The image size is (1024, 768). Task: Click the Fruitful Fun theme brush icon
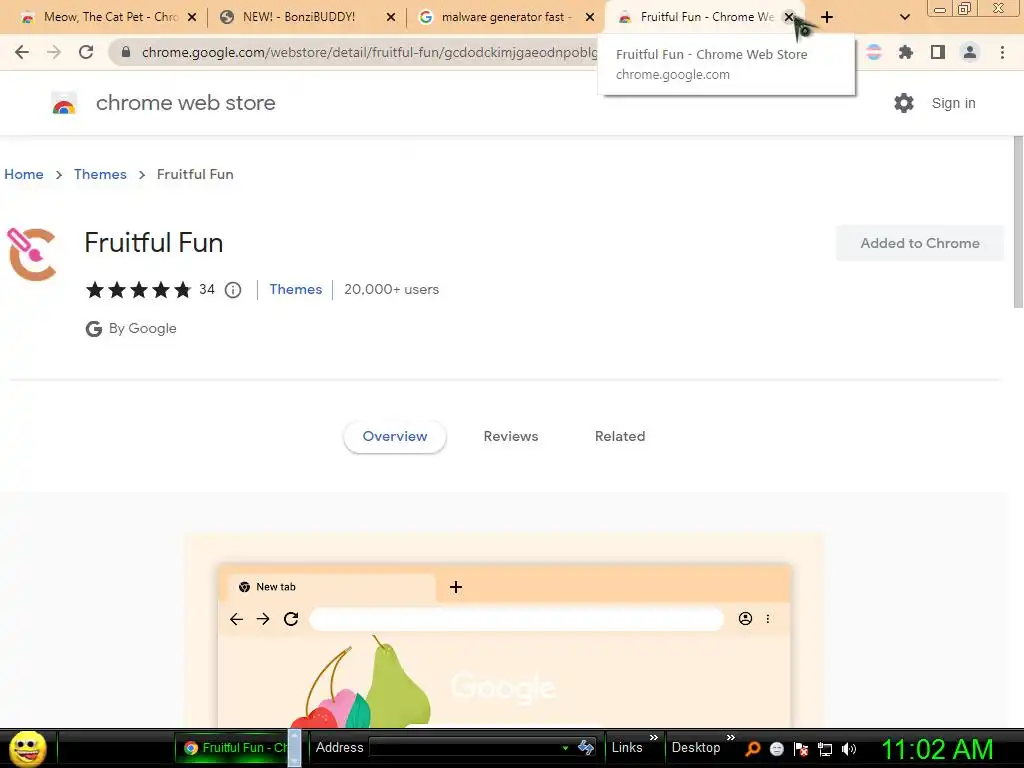(31, 254)
